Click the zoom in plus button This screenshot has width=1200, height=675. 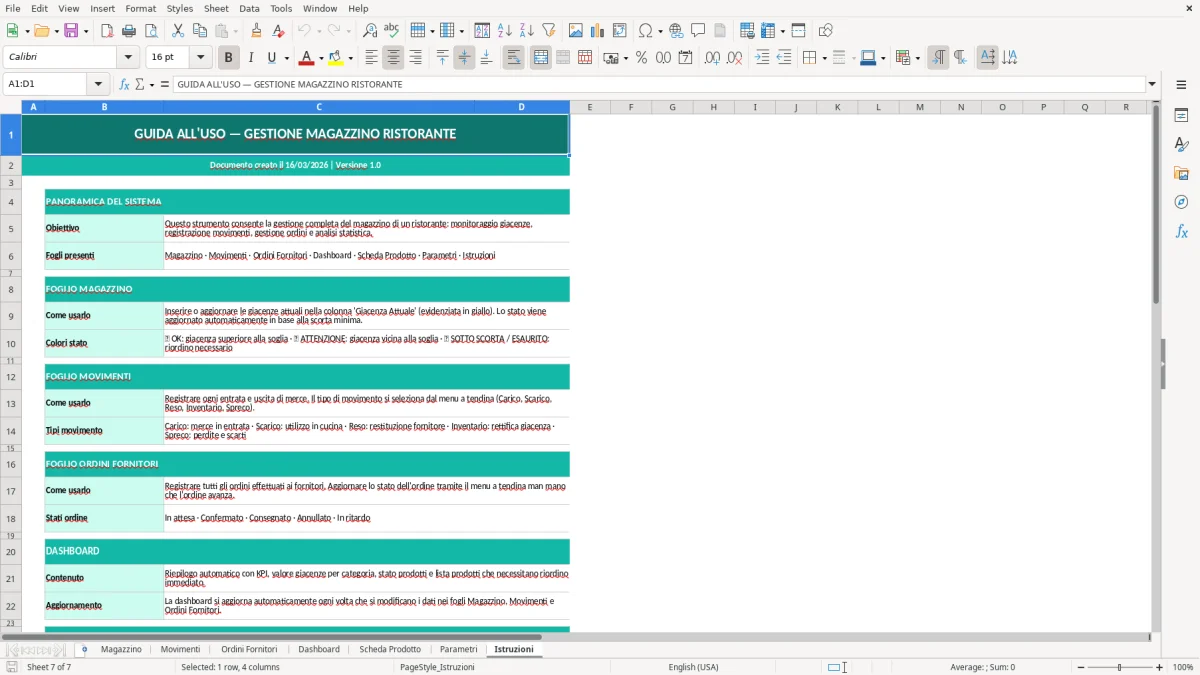[x=1159, y=667]
